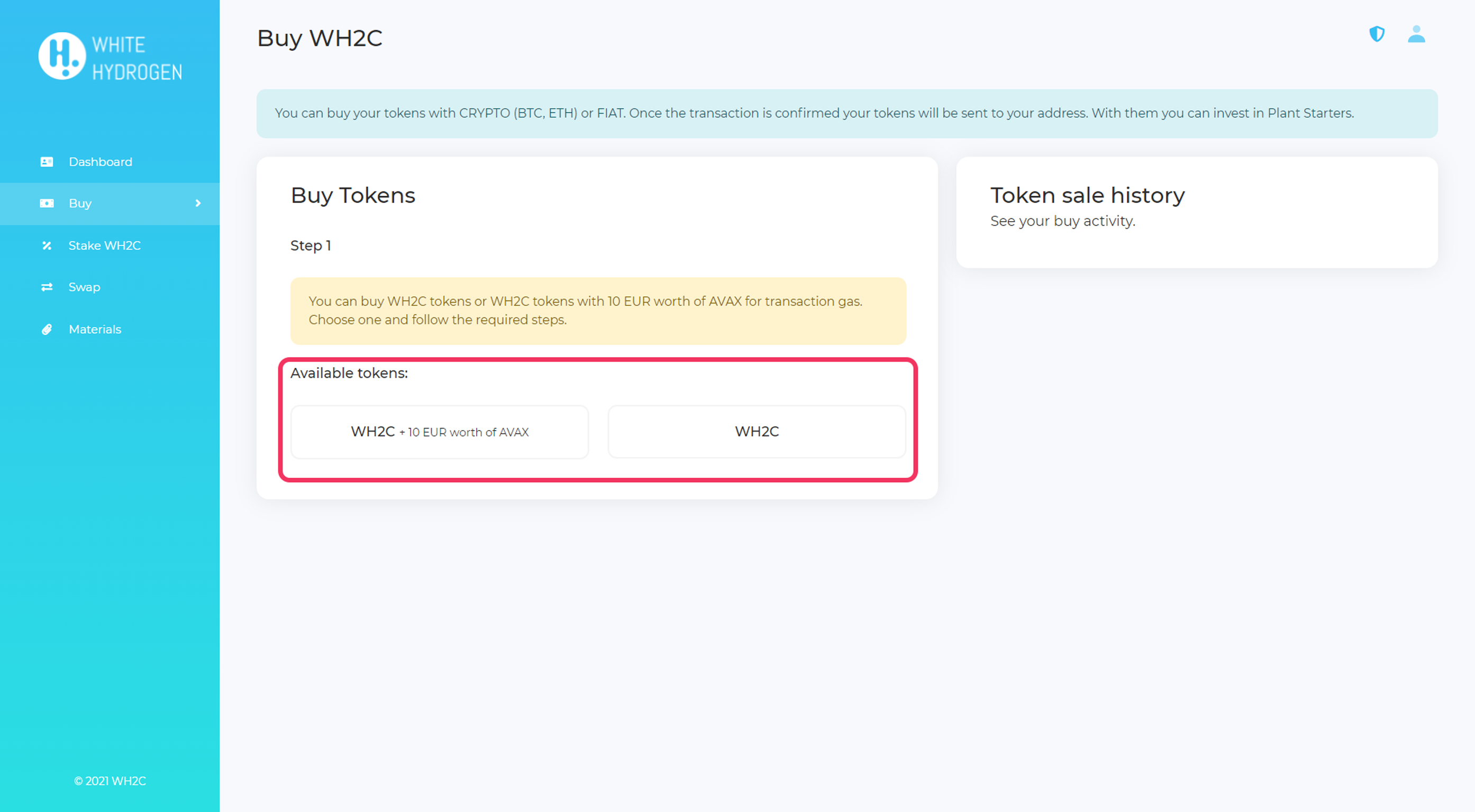Choose the plain WH2C token option

point(757,432)
